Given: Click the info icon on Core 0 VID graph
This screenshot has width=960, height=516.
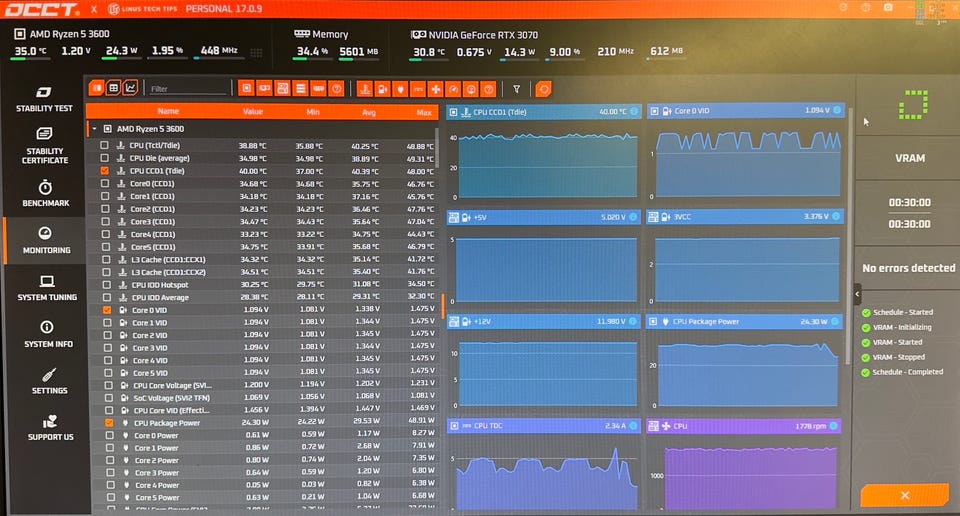Looking at the screenshot, I should point(837,110).
